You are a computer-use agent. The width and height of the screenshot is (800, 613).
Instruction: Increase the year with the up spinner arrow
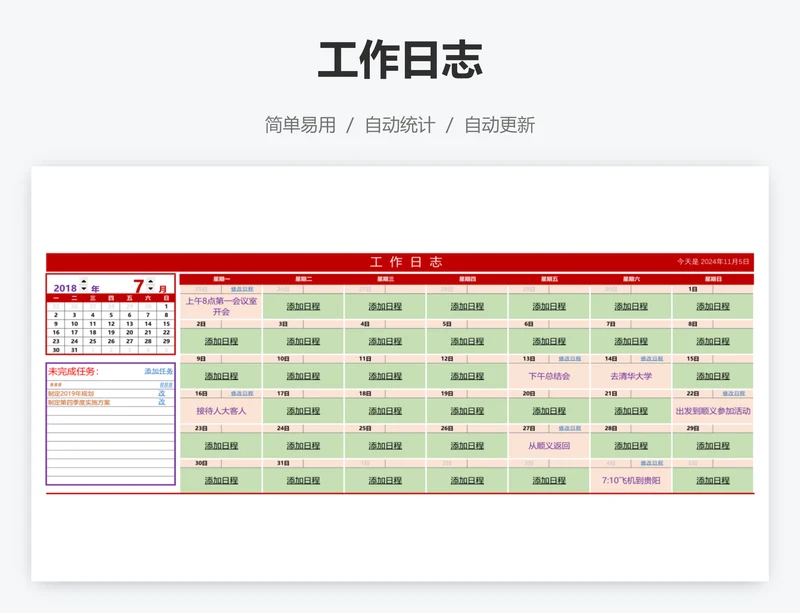point(84,281)
